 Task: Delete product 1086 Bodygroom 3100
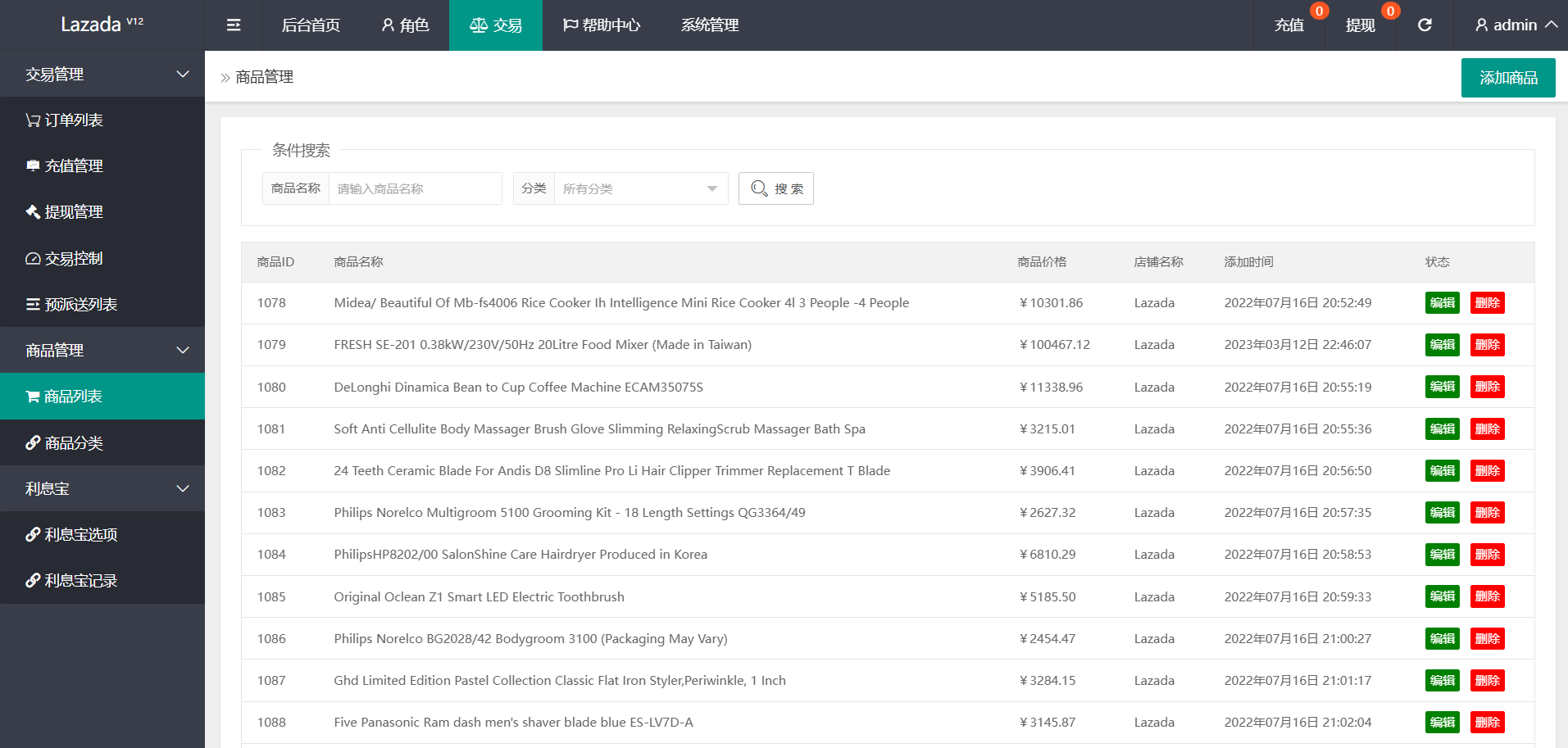[1488, 639]
